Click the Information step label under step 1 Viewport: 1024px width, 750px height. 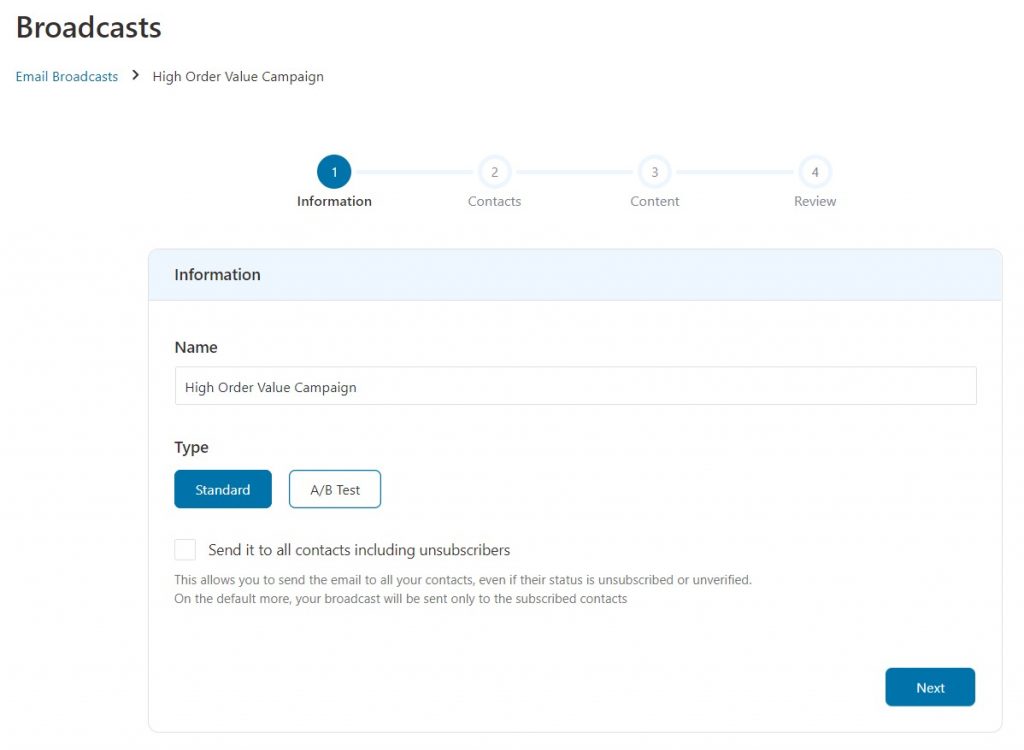(334, 201)
